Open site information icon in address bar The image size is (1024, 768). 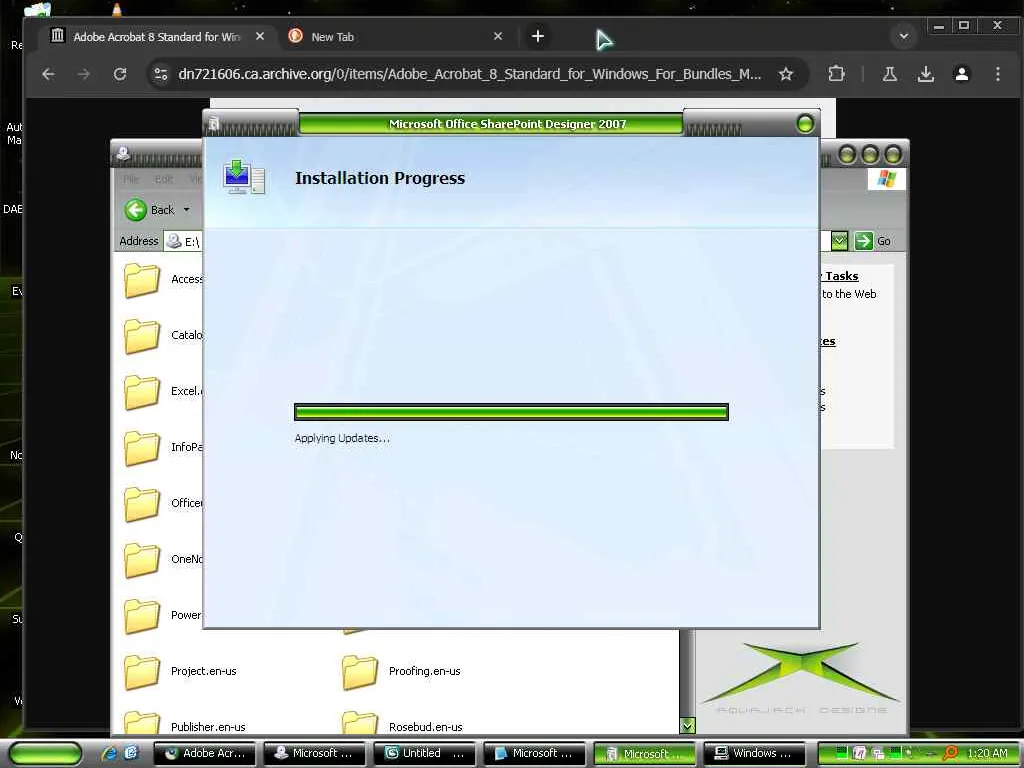(x=161, y=74)
